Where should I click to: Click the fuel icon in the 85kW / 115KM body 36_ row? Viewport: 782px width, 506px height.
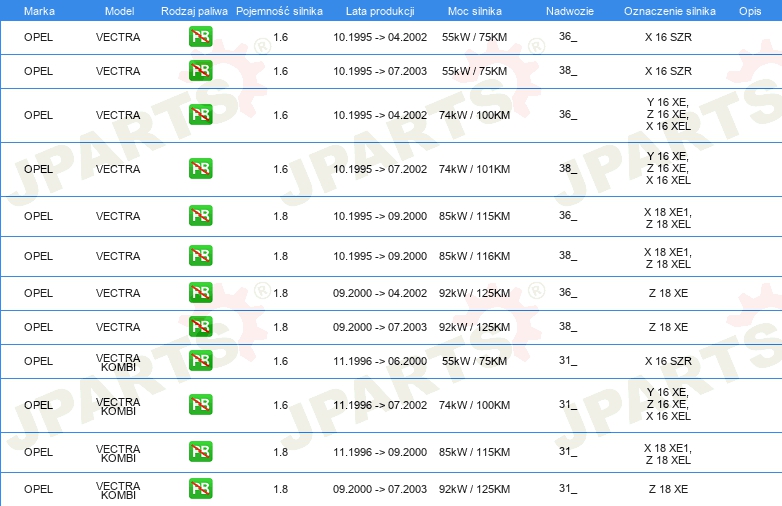pyautogui.click(x=200, y=215)
